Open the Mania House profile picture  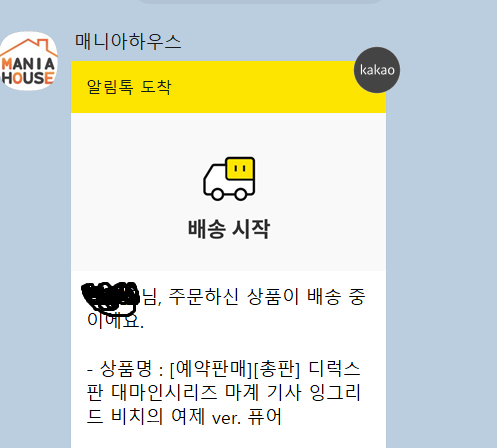(29, 61)
